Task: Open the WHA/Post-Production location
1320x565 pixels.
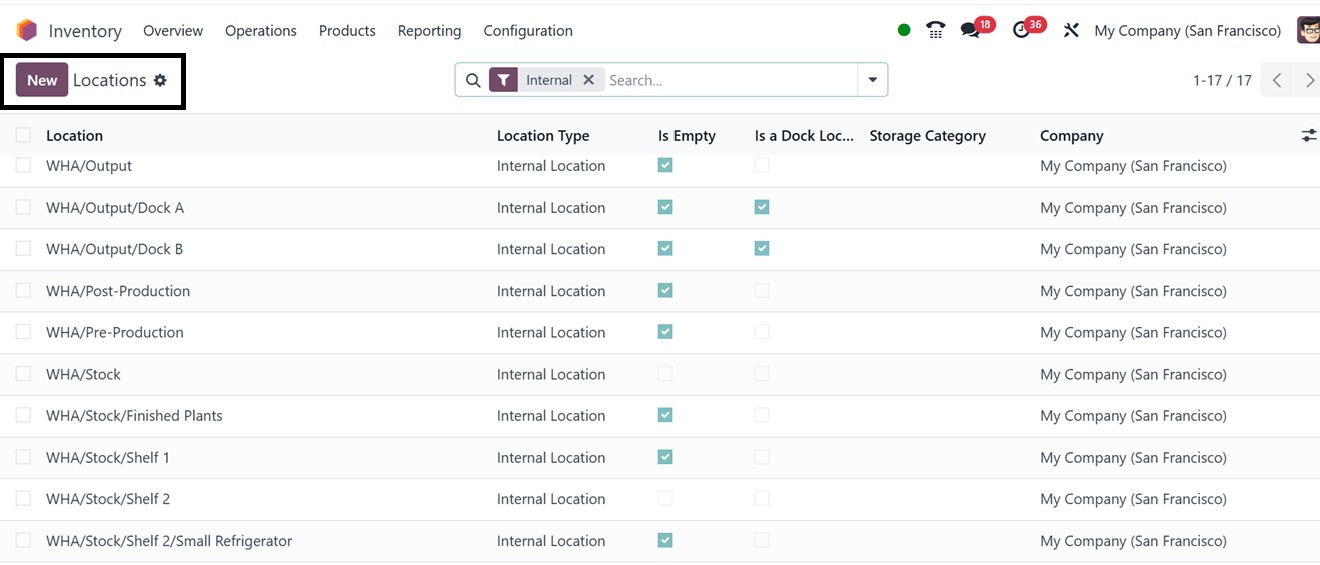Action: tap(118, 291)
